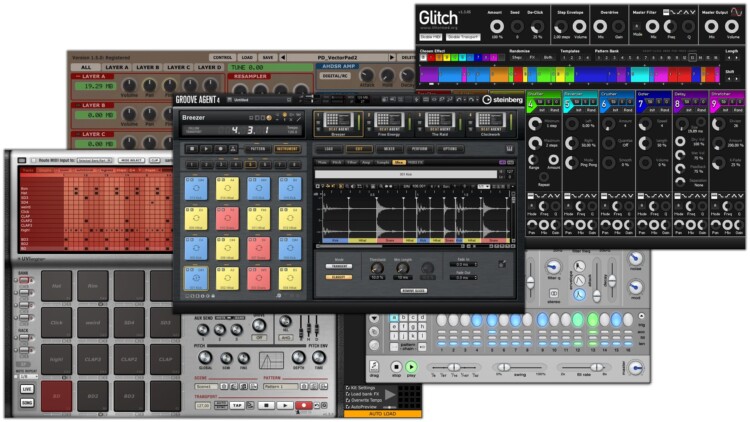Screen dimensions: 750x422
Task: Open Route MIDI input destination dropdown
Action: pyautogui.click(x=95, y=160)
